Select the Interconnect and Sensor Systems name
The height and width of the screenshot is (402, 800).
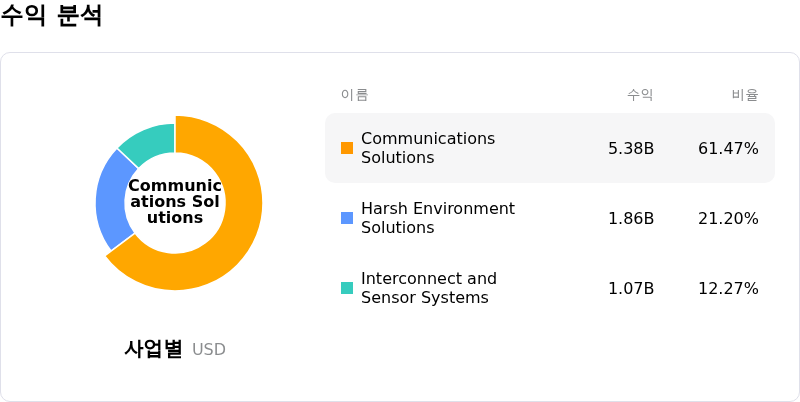coord(429,288)
